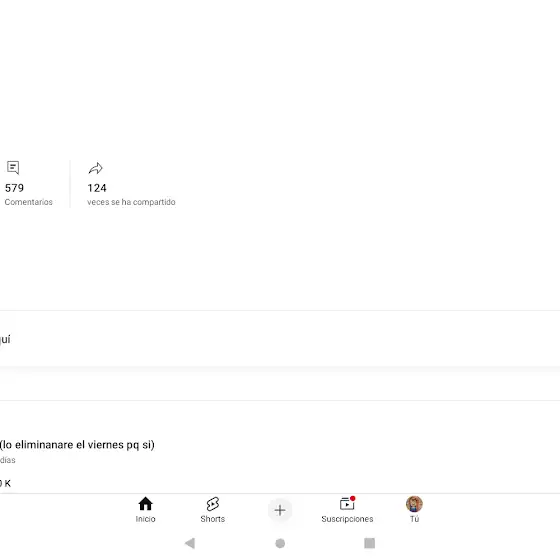The width and height of the screenshot is (560, 560).
Task: Open recent apps with the square button
Action: [x=370, y=543]
